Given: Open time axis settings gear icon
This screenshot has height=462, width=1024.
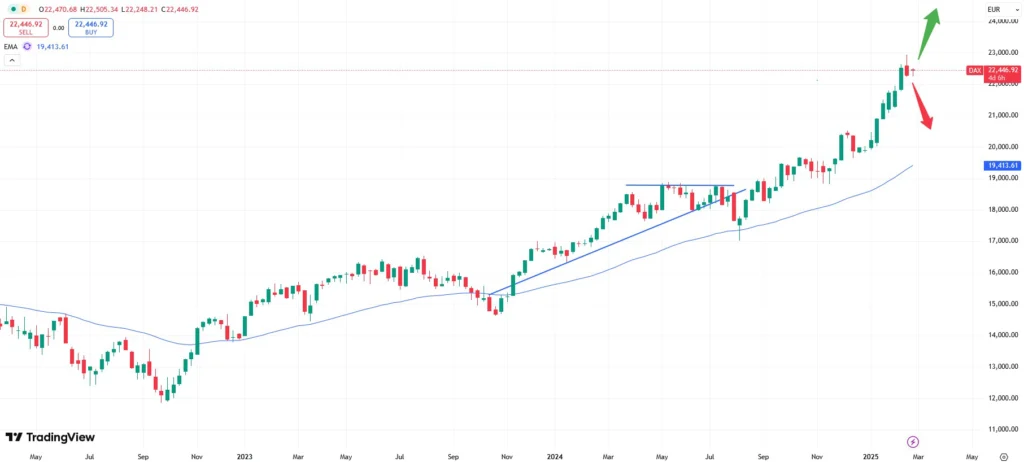Looking at the screenshot, I should pos(1003,456).
